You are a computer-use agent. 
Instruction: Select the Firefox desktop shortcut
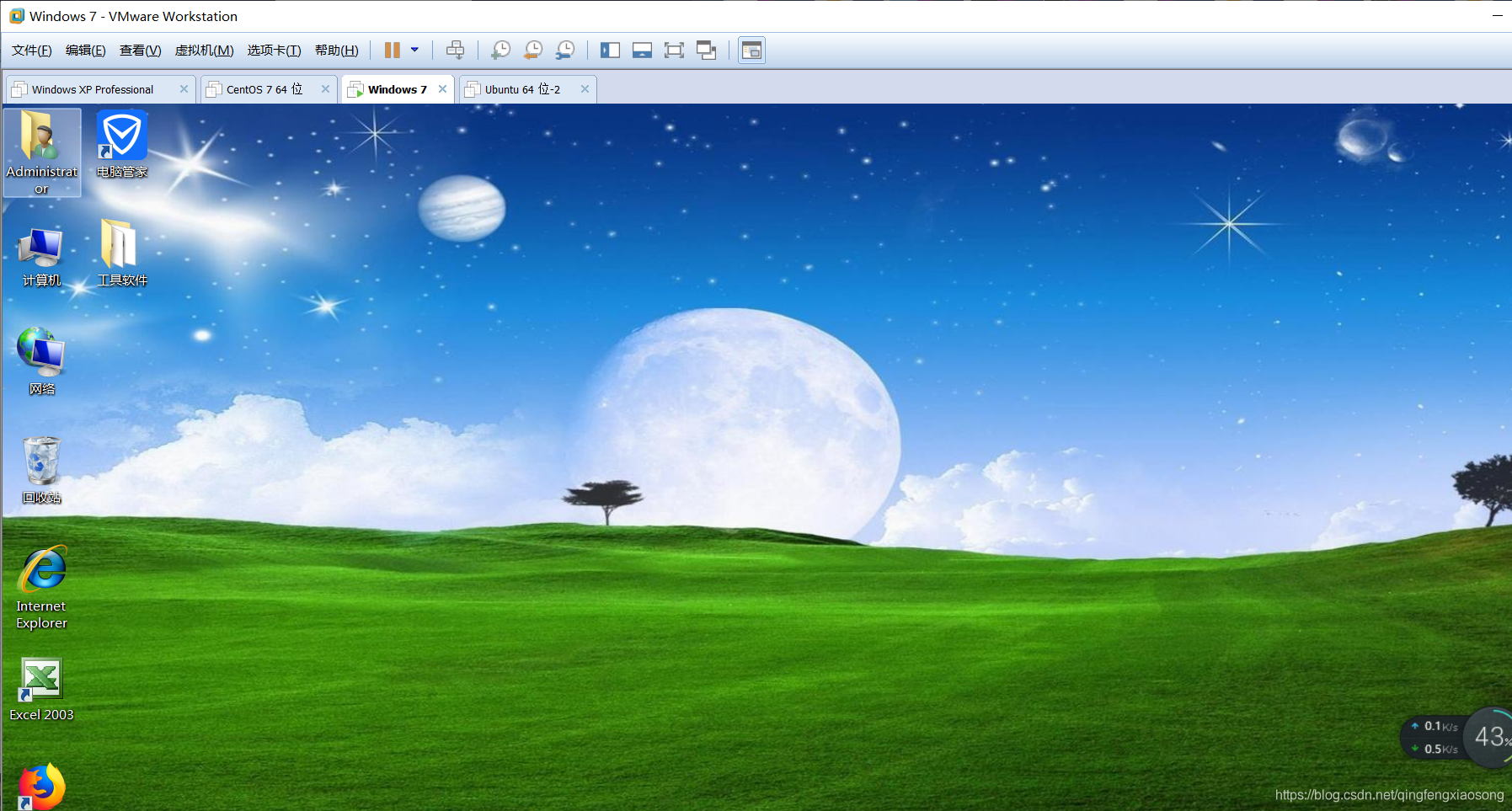[x=41, y=787]
